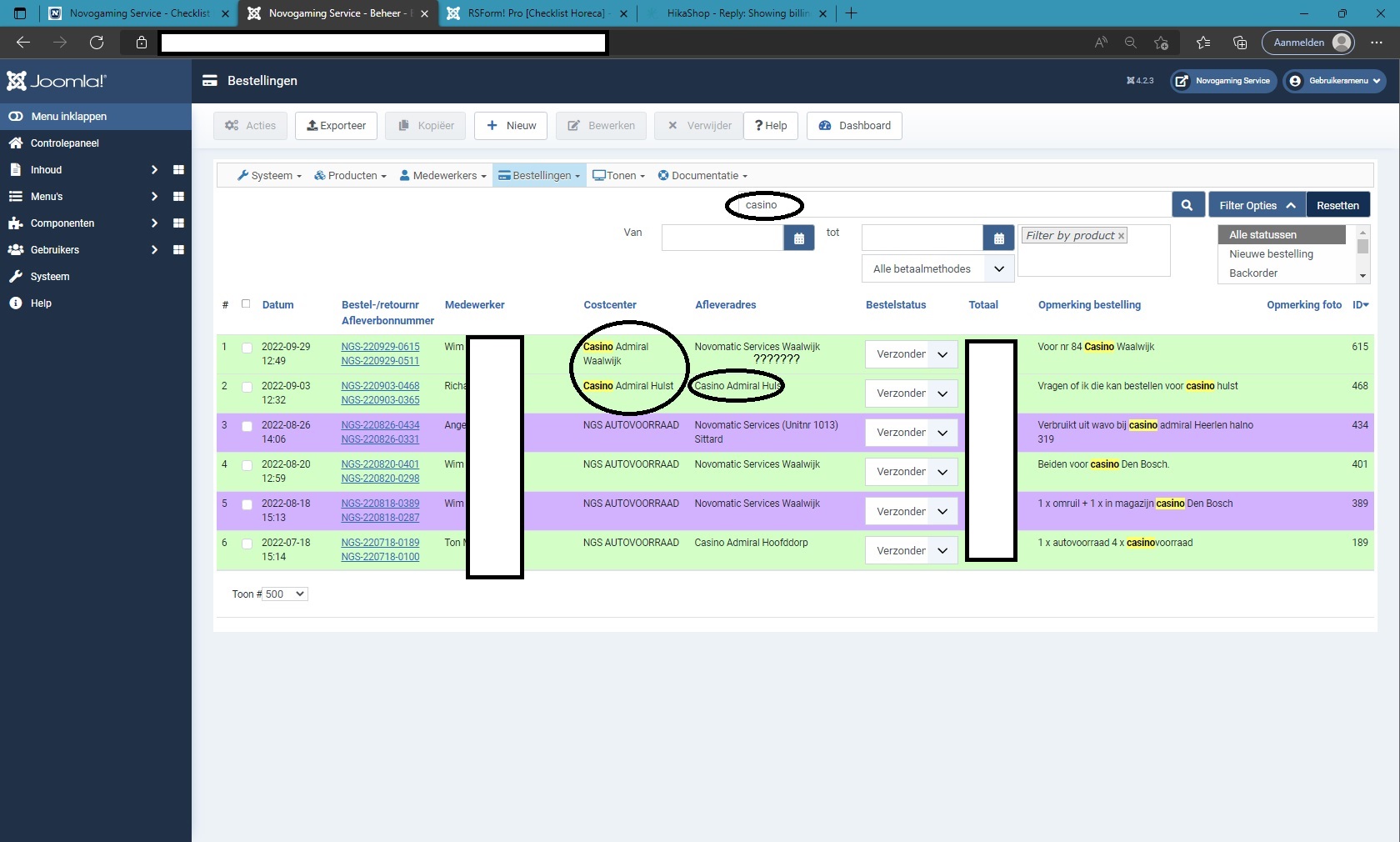Open the Tonen dropdown menu
The image size is (1400, 842).
pos(618,176)
